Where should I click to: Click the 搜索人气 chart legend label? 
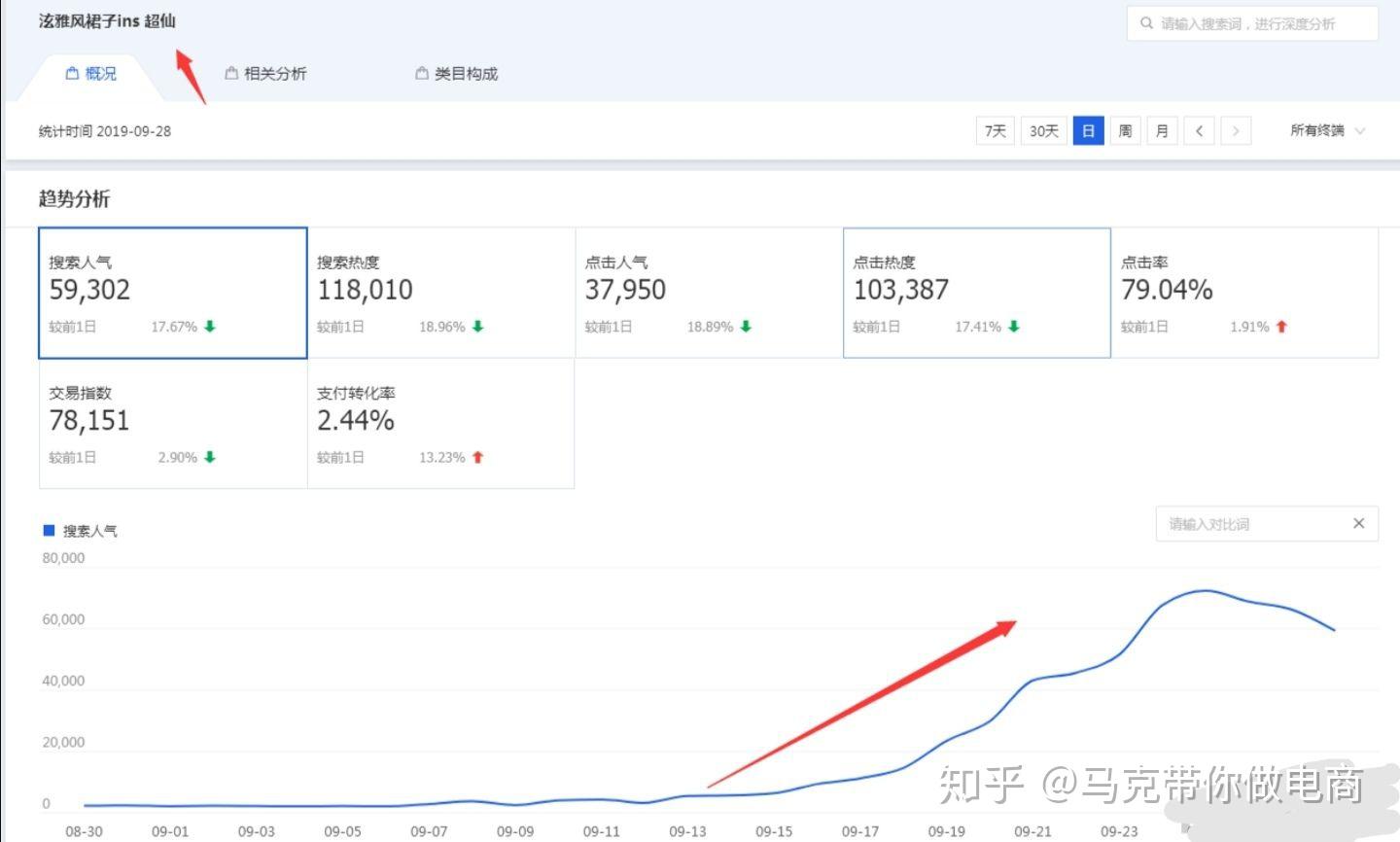[x=90, y=531]
